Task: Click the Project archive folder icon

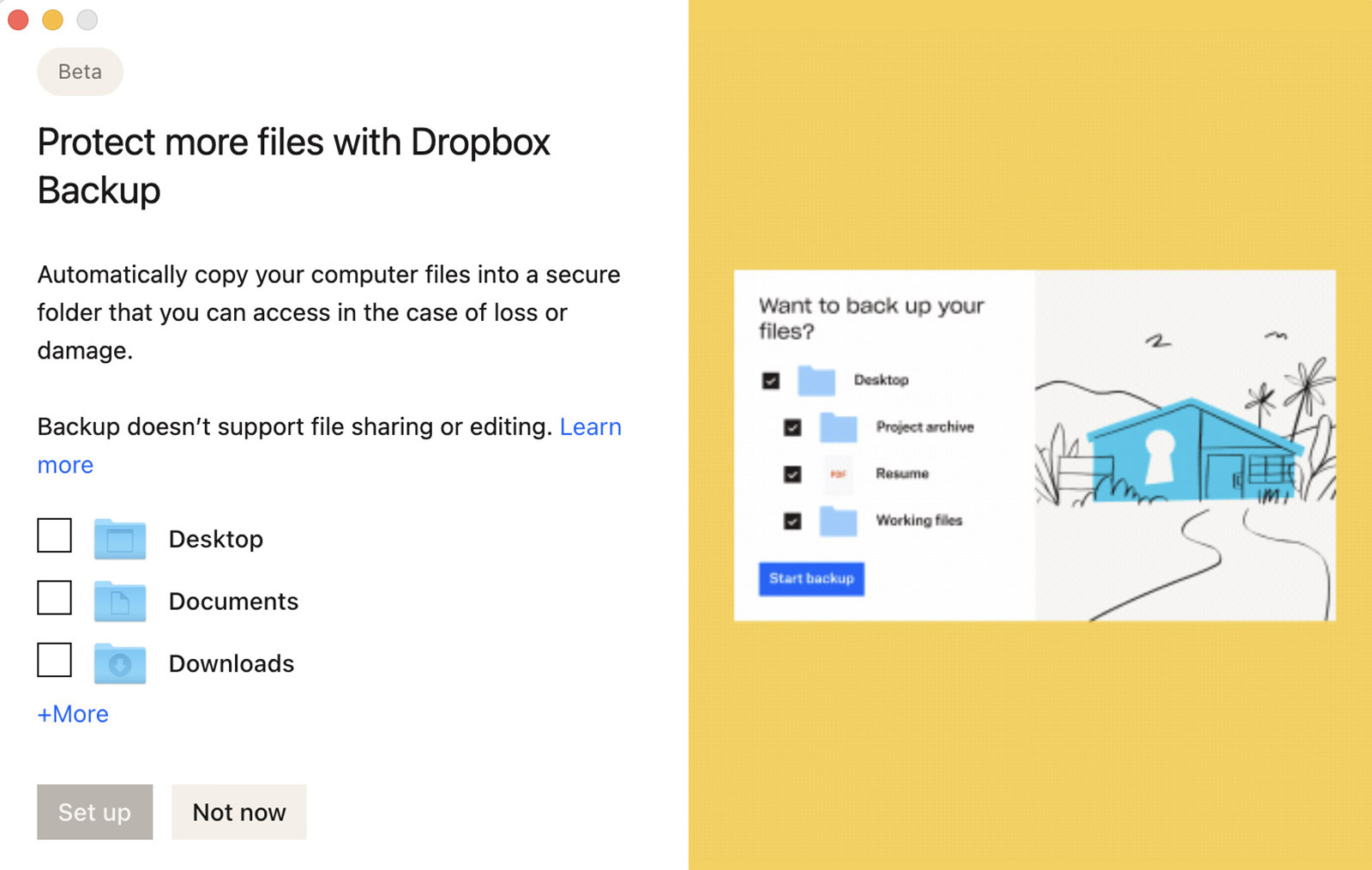Action: [838, 427]
